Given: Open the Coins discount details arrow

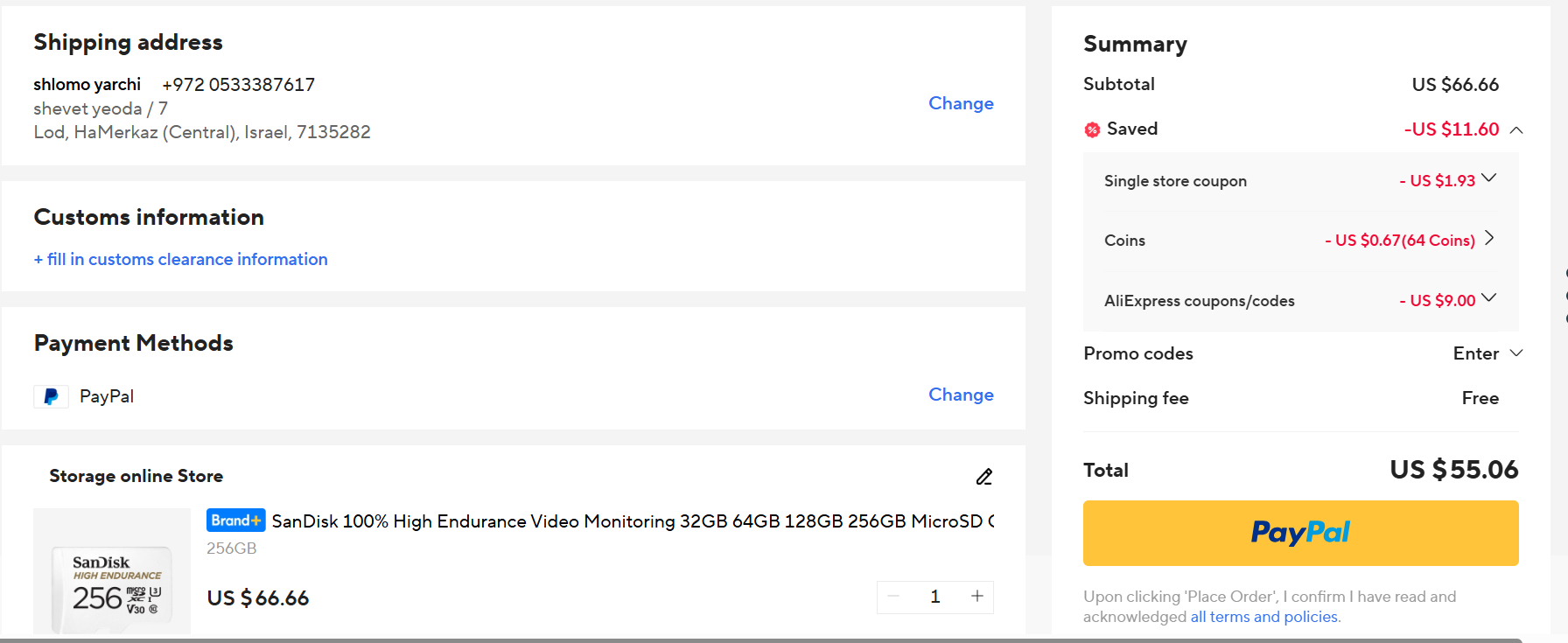Looking at the screenshot, I should tap(1489, 238).
